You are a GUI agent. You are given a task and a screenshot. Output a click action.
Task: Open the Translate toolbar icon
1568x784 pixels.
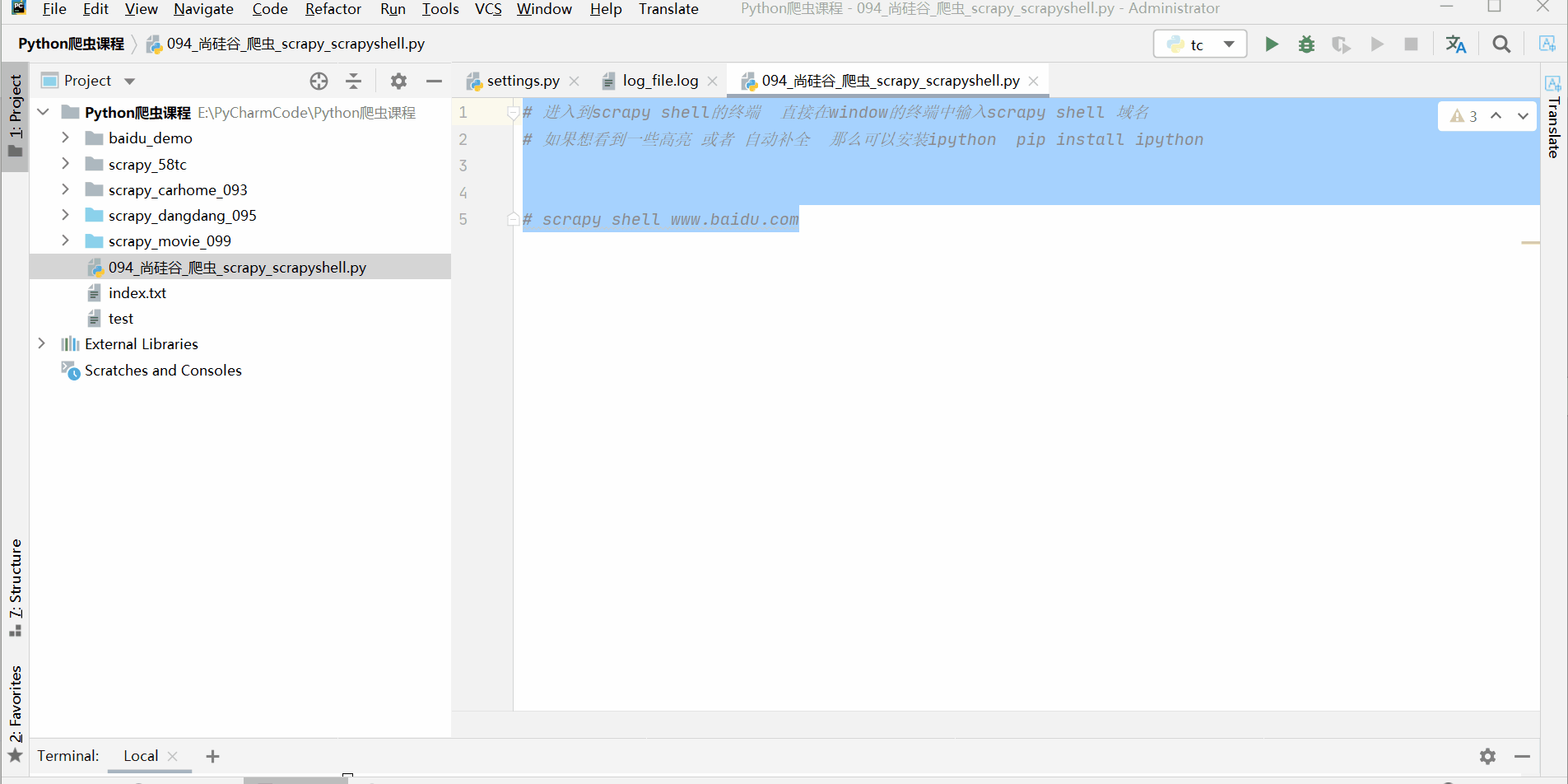pyautogui.click(x=1455, y=44)
